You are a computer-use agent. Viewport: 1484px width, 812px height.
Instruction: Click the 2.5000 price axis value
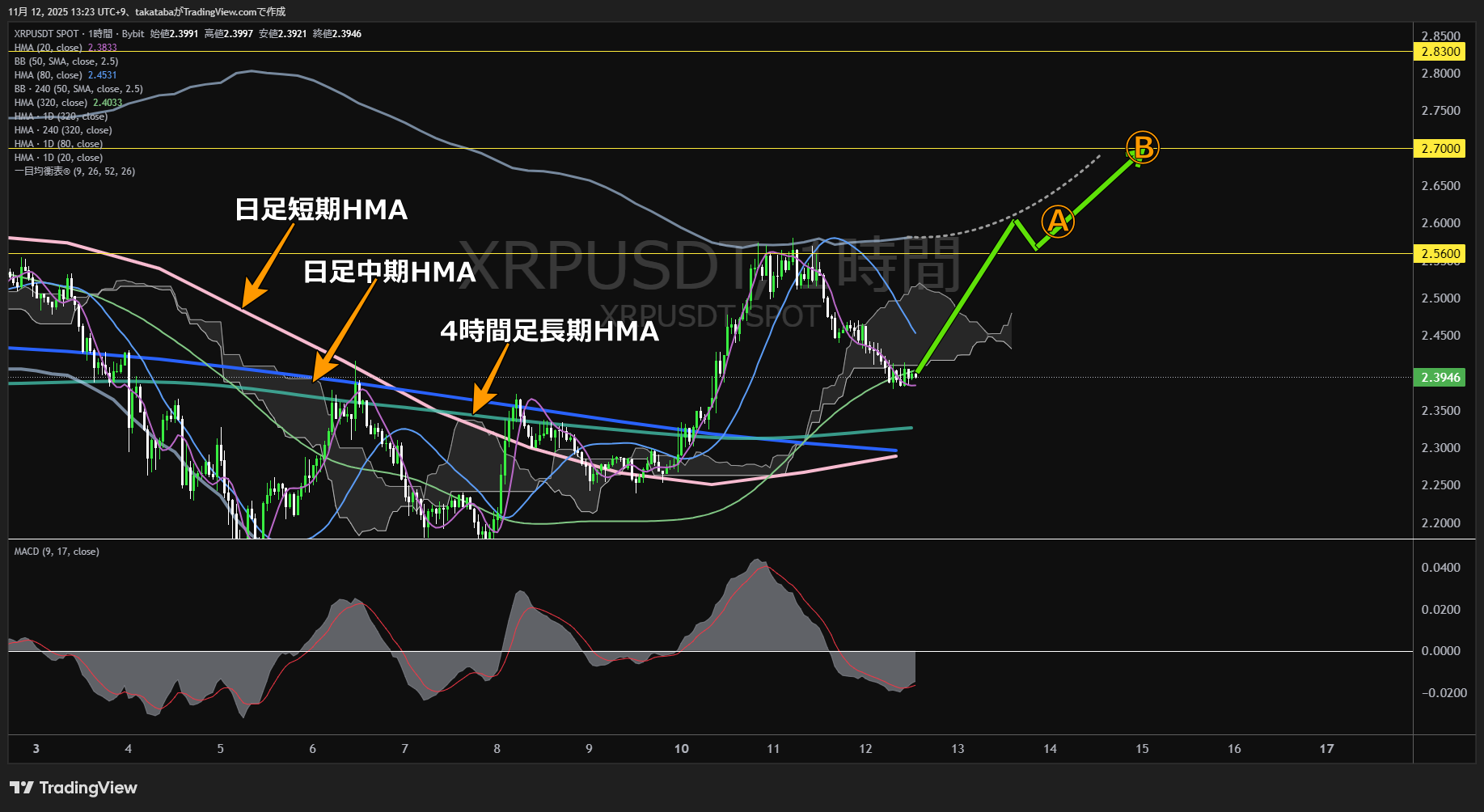pos(1441,298)
